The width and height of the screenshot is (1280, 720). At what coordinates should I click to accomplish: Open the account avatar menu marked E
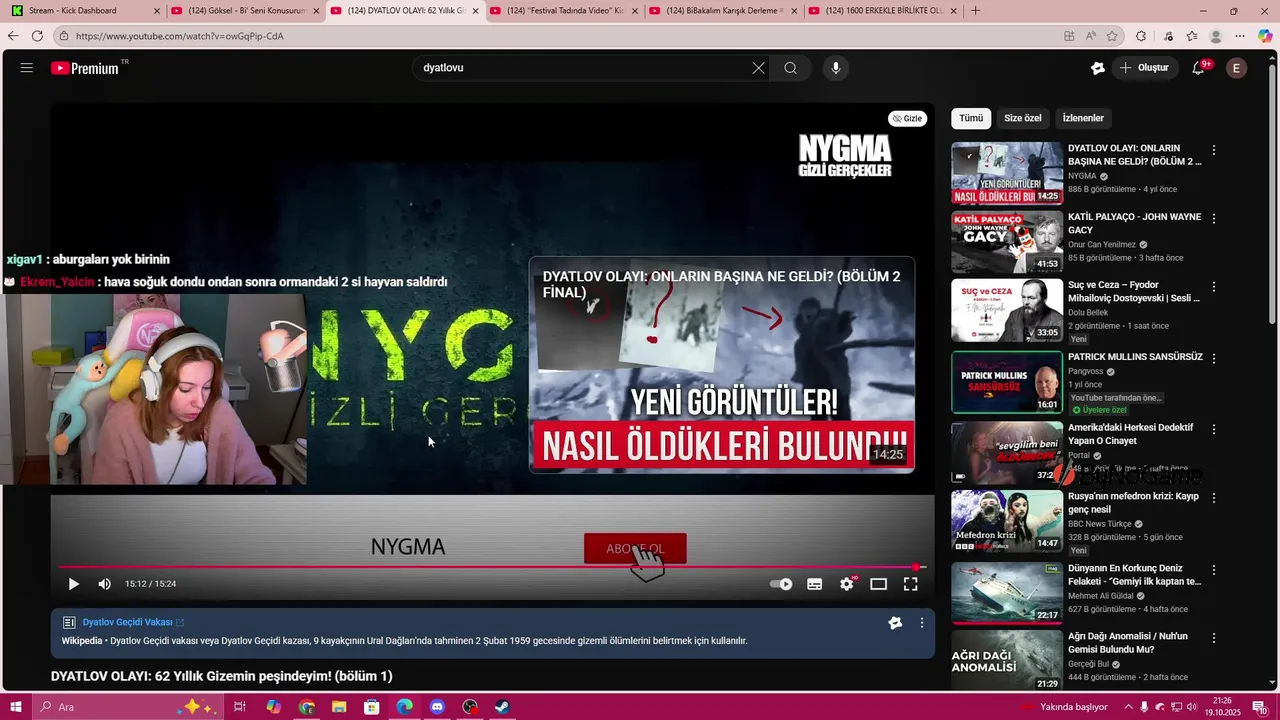click(1237, 68)
